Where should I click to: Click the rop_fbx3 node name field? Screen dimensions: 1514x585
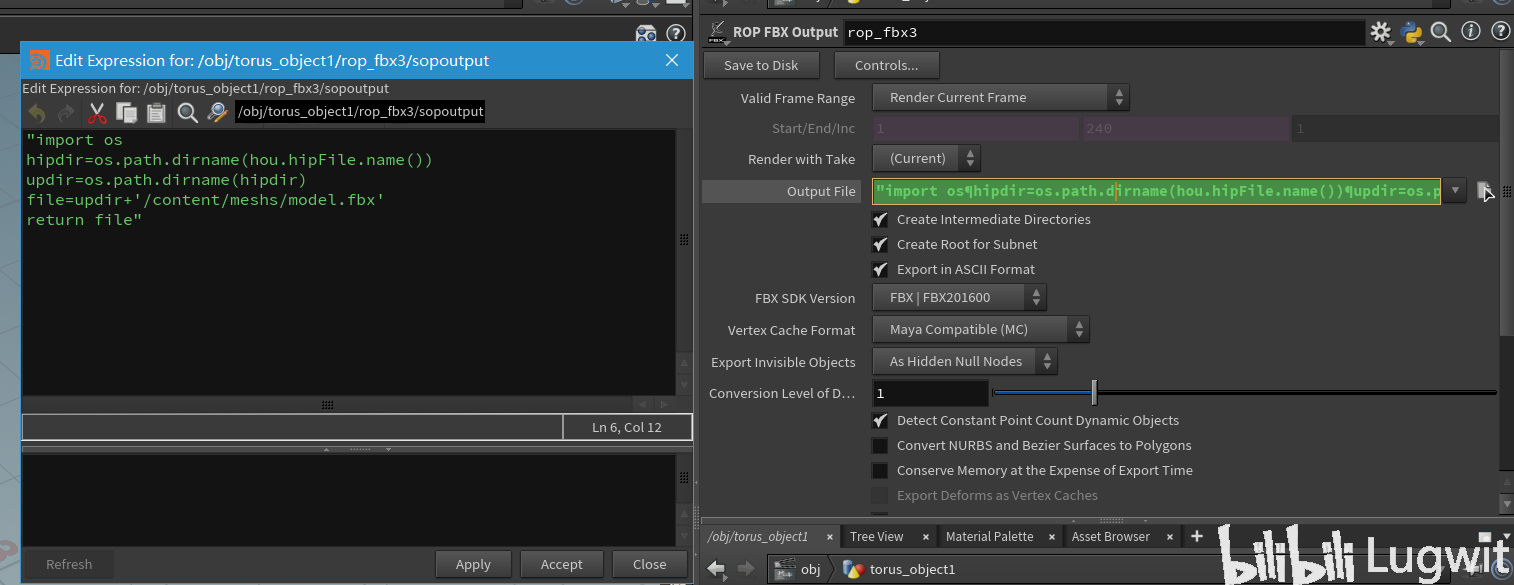click(1104, 32)
